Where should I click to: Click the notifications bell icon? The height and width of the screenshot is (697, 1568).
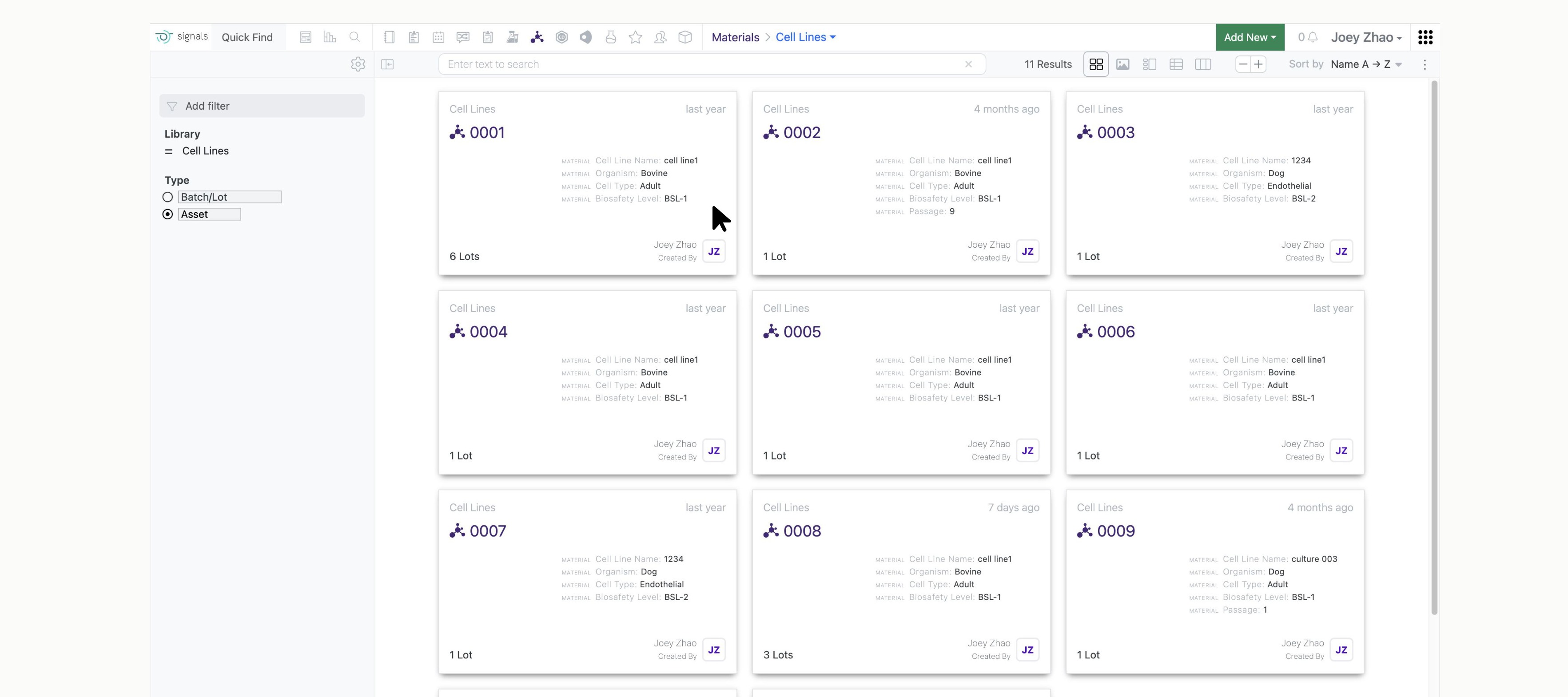click(1313, 37)
